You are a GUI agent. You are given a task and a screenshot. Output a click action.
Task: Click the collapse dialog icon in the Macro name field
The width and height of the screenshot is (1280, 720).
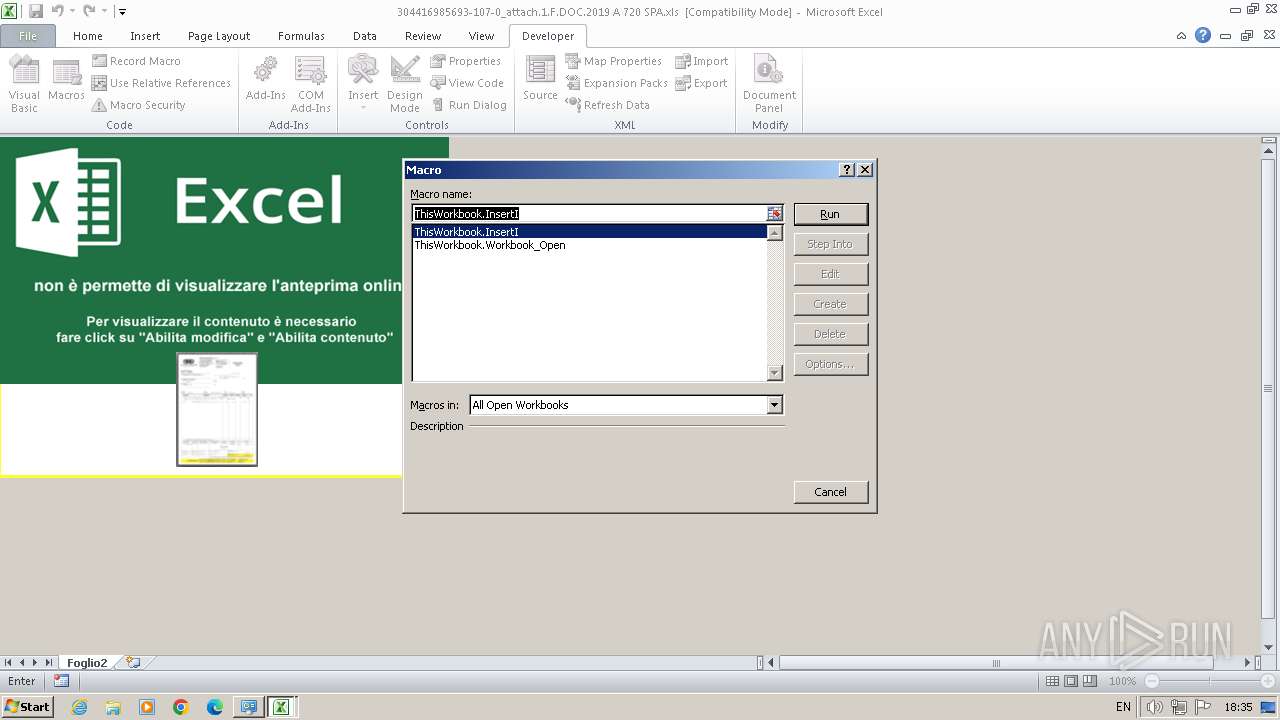point(775,214)
